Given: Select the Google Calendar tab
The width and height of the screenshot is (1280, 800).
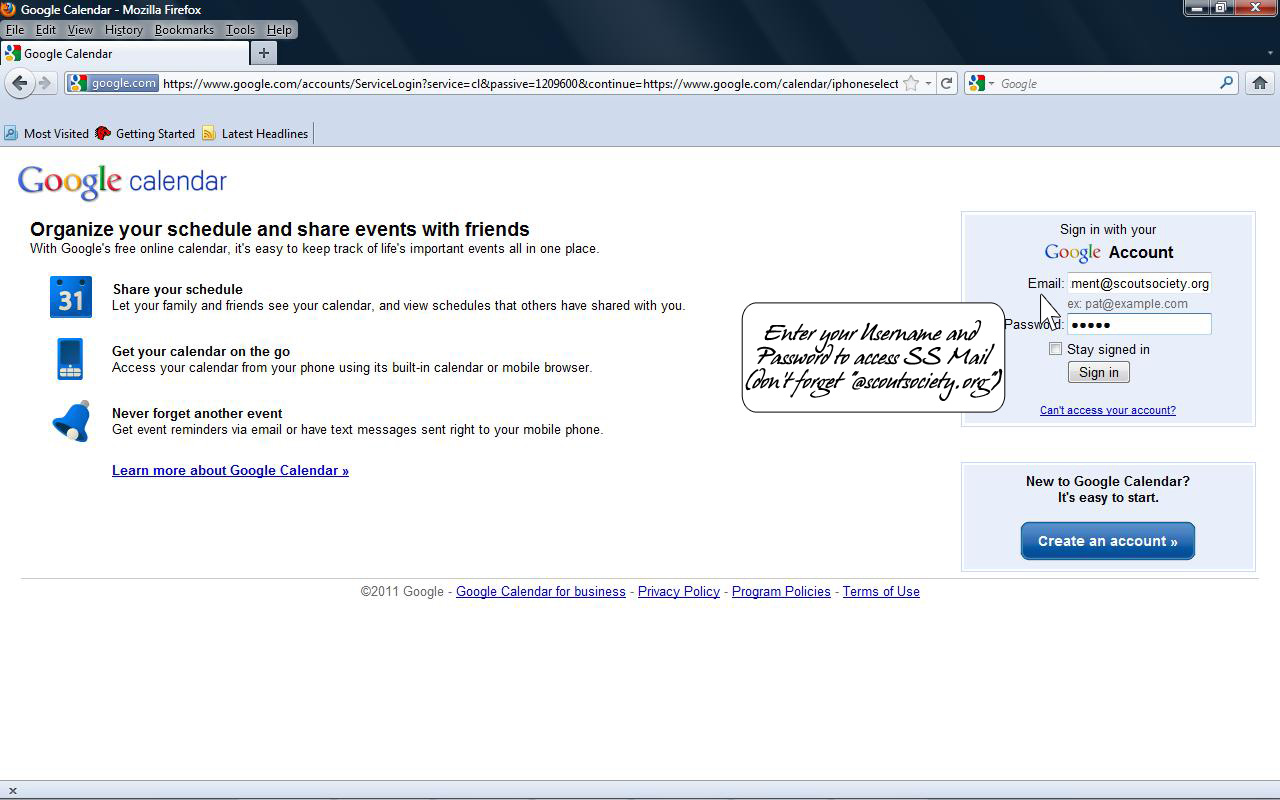Looking at the screenshot, I should pyautogui.click(x=124, y=53).
